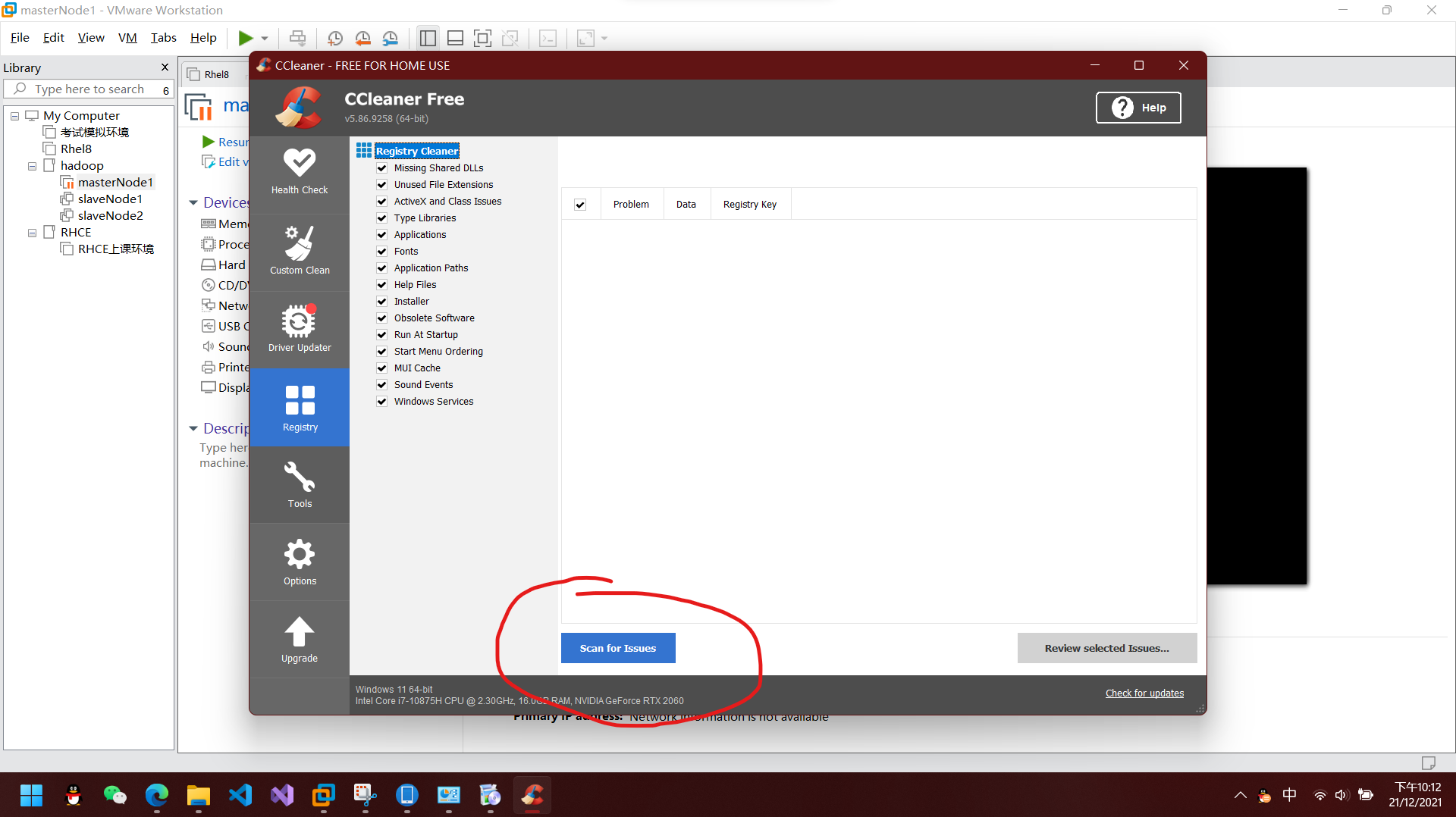Open Health Check in CCleaner sidebar

[300, 171]
